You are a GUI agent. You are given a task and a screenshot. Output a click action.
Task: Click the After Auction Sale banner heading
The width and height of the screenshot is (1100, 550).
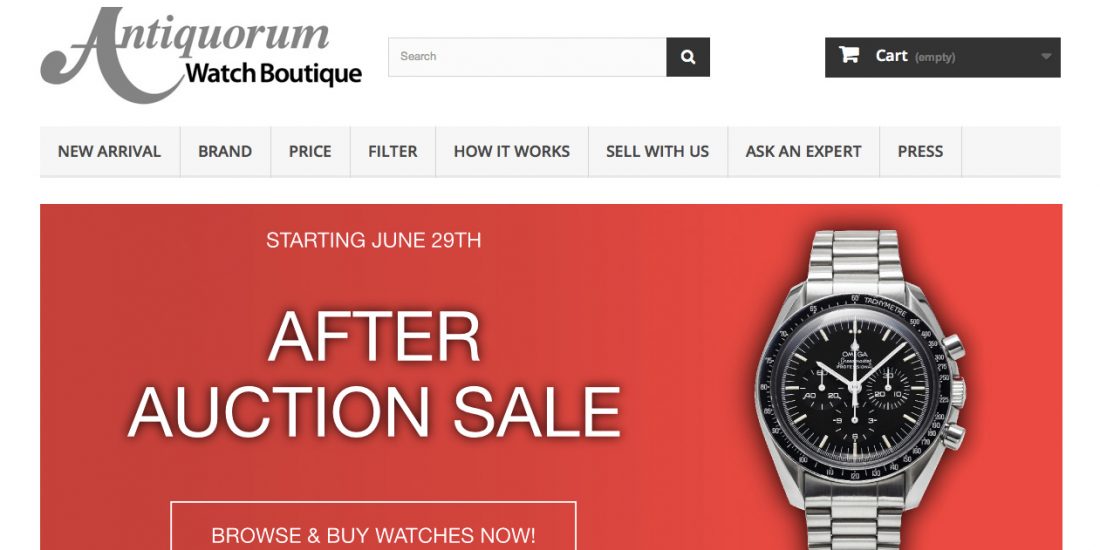(x=374, y=374)
